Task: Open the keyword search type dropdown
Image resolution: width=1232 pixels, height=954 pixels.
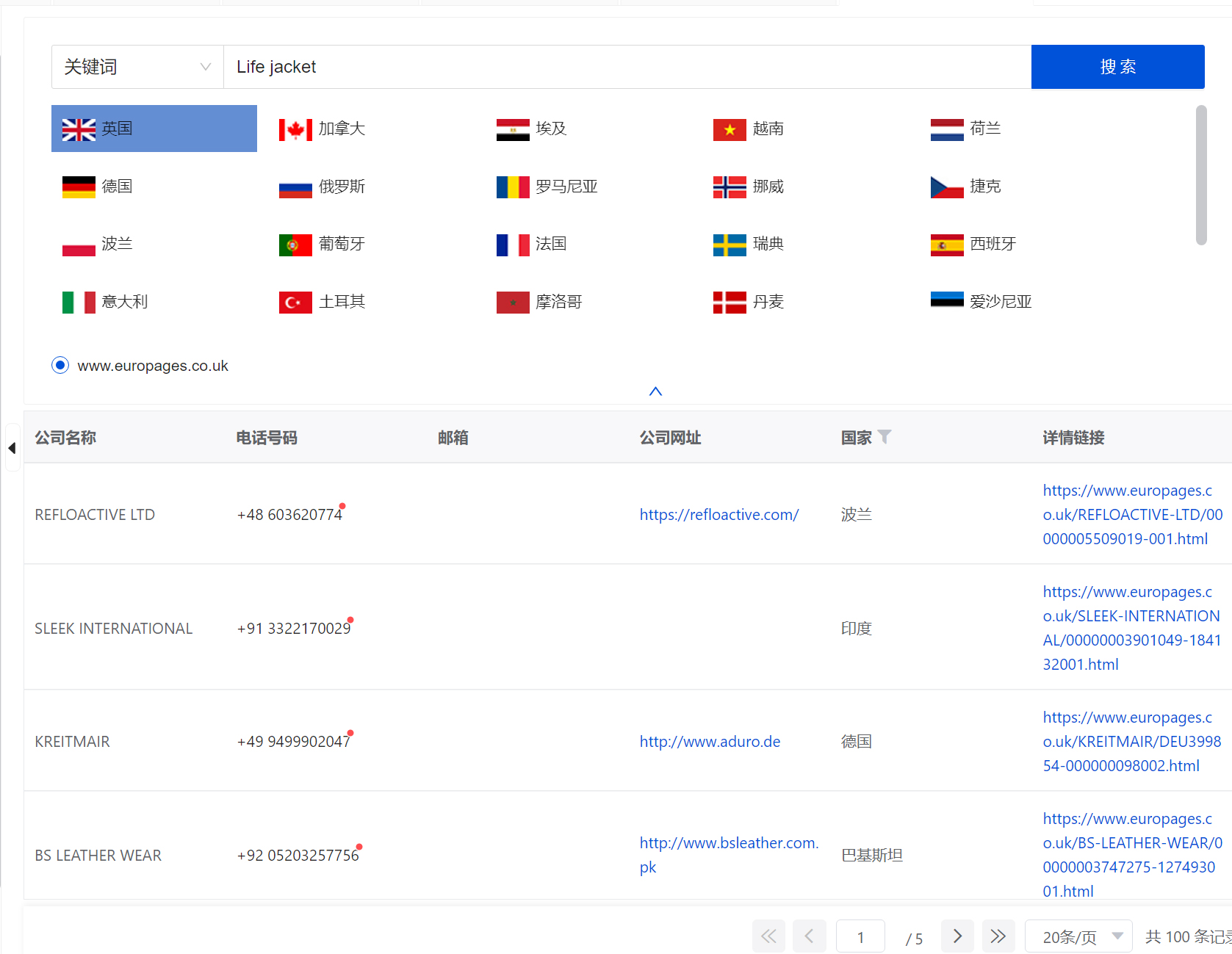Action: [137, 67]
